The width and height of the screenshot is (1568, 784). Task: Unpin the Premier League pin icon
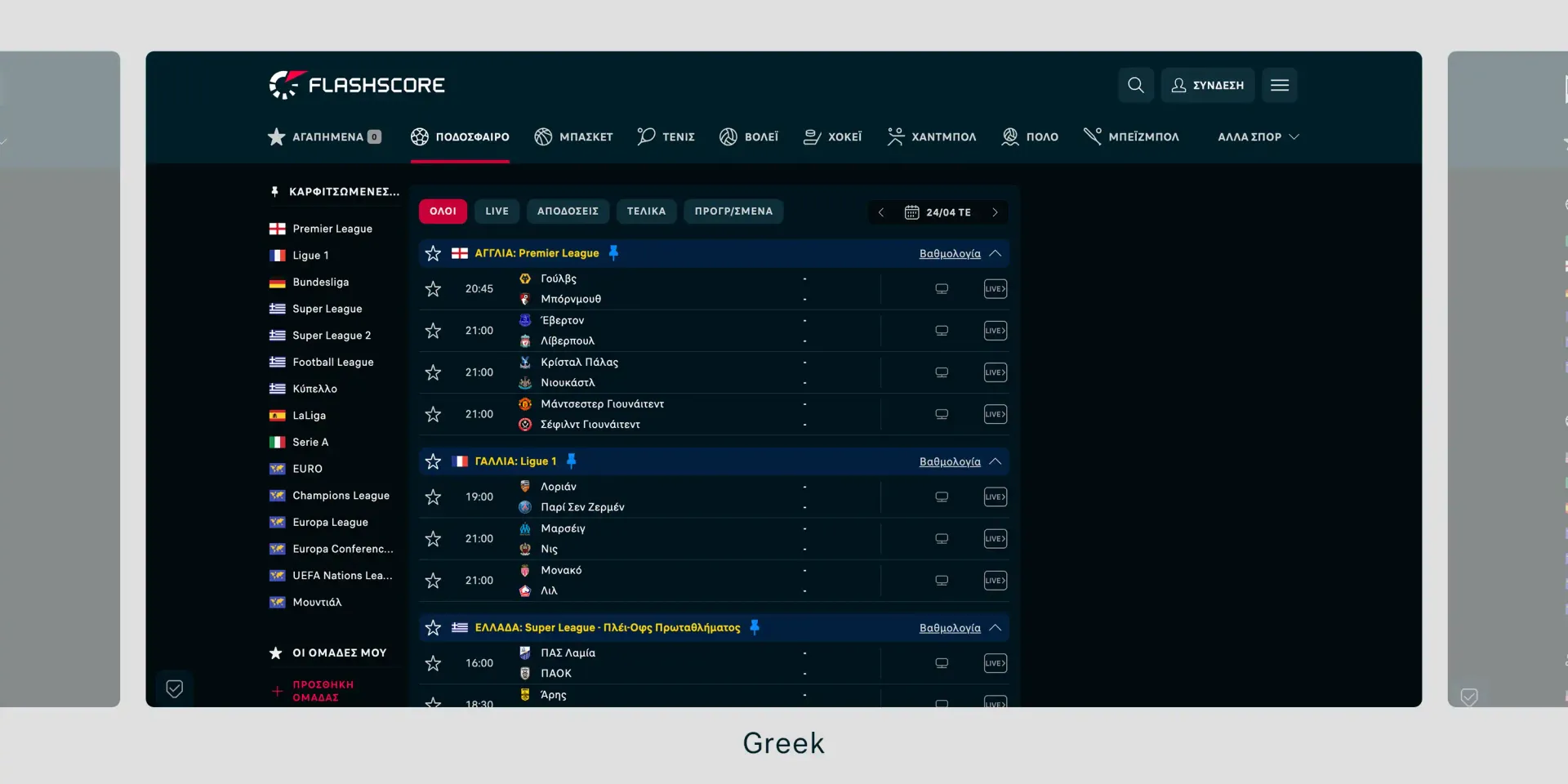click(613, 253)
